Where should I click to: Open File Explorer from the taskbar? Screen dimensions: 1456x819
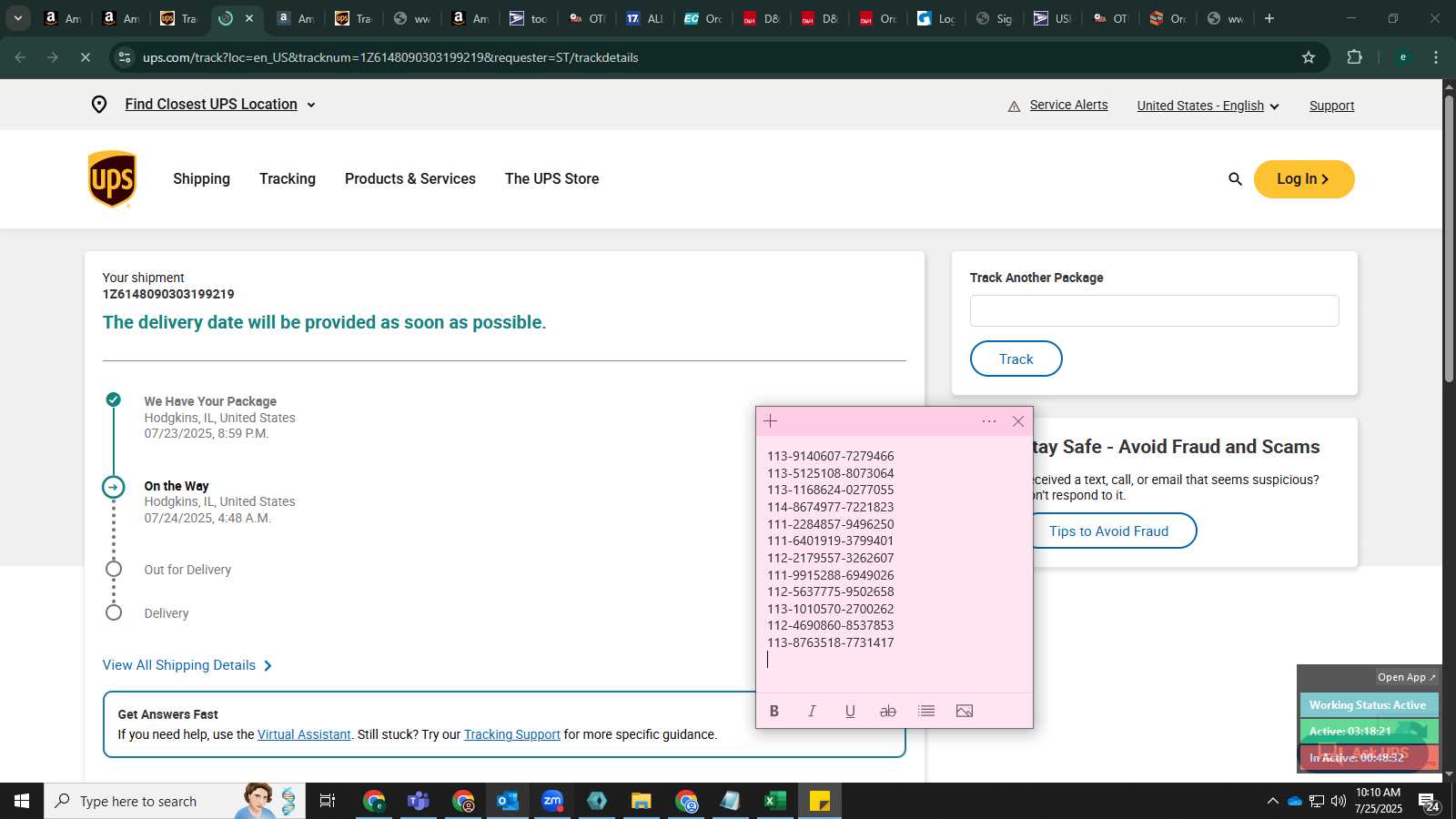coord(642,801)
